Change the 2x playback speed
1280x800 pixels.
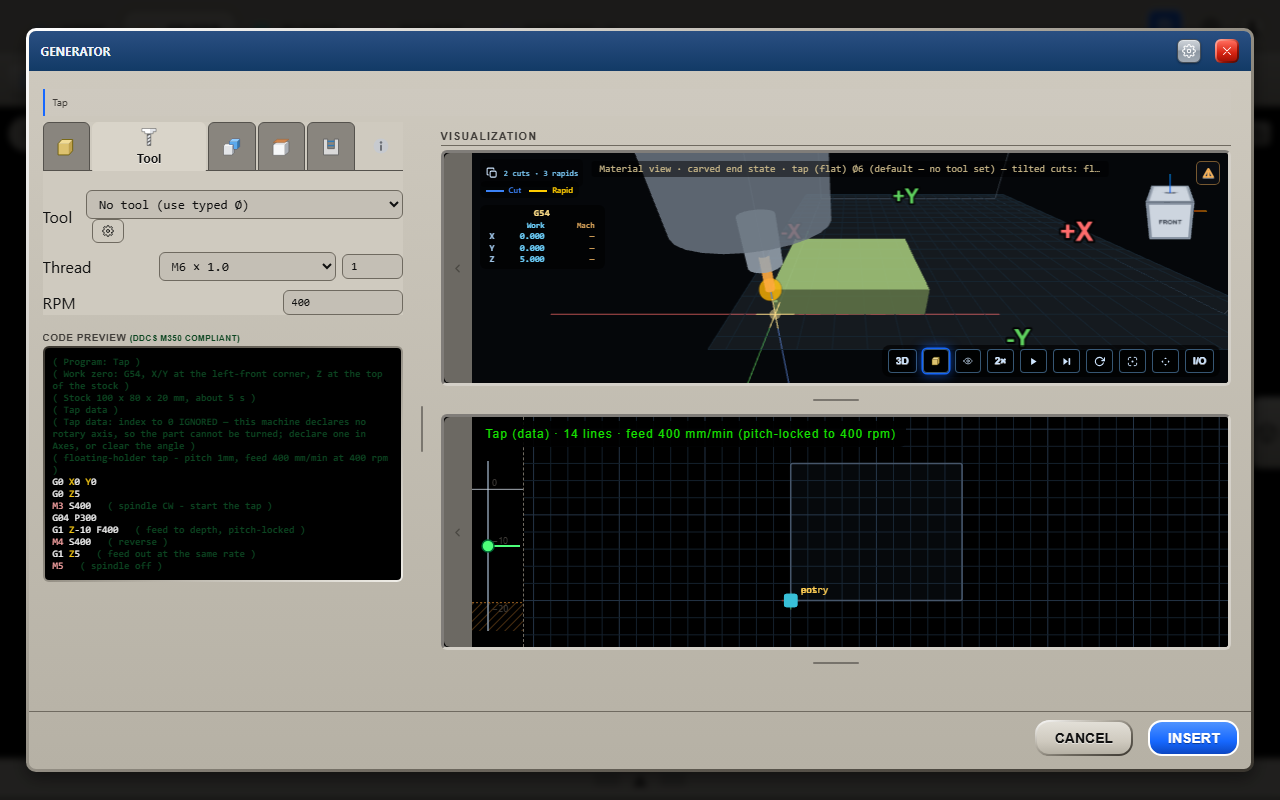[1000, 361]
